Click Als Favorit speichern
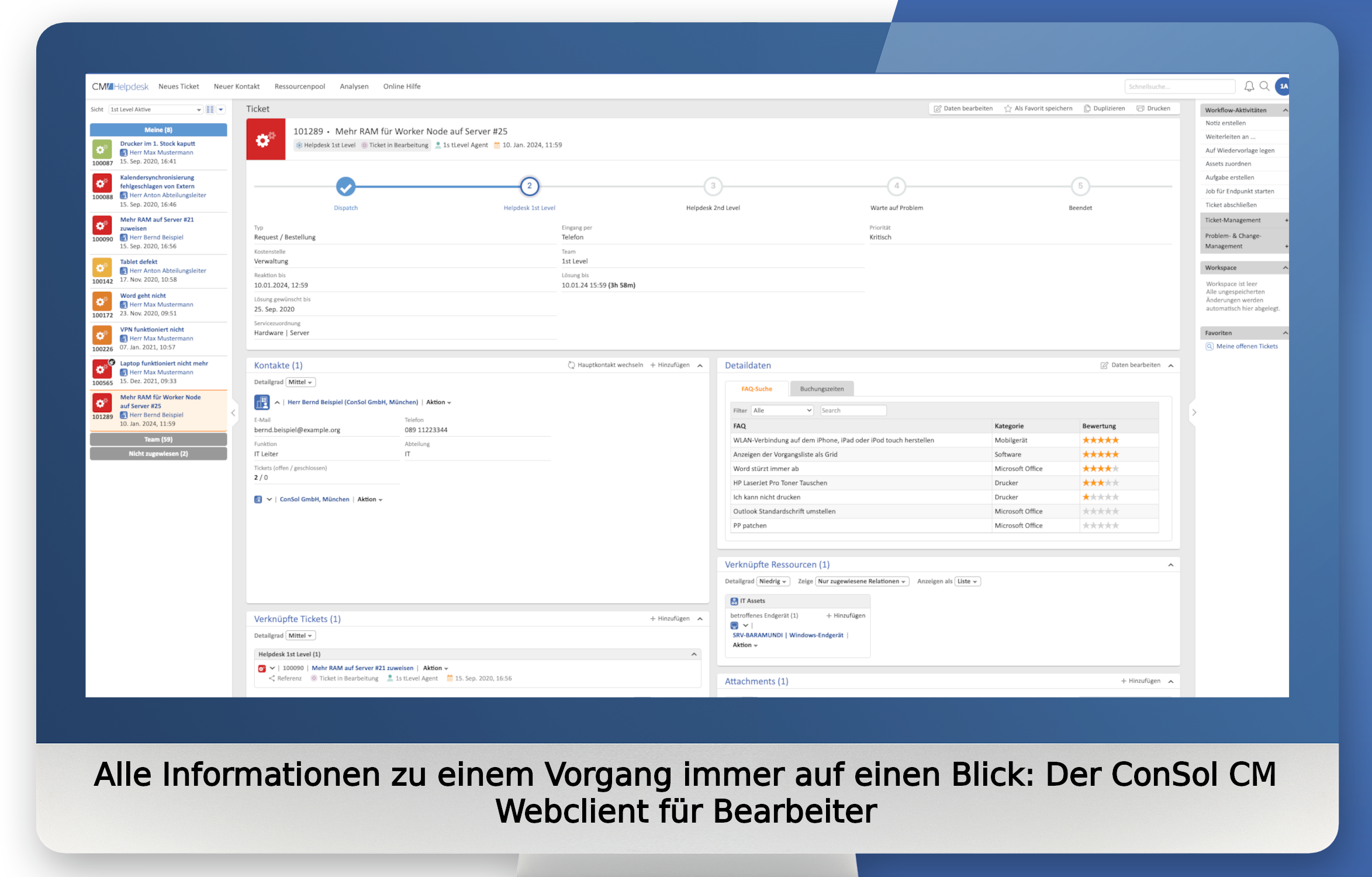The height and width of the screenshot is (877, 1372). click(x=1043, y=108)
